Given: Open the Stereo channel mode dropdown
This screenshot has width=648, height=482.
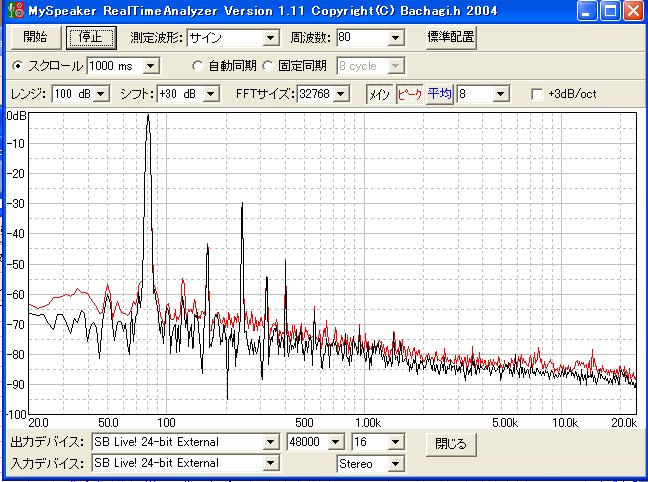Looking at the screenshot, I should pyautogui.click(x=395, y=464).
